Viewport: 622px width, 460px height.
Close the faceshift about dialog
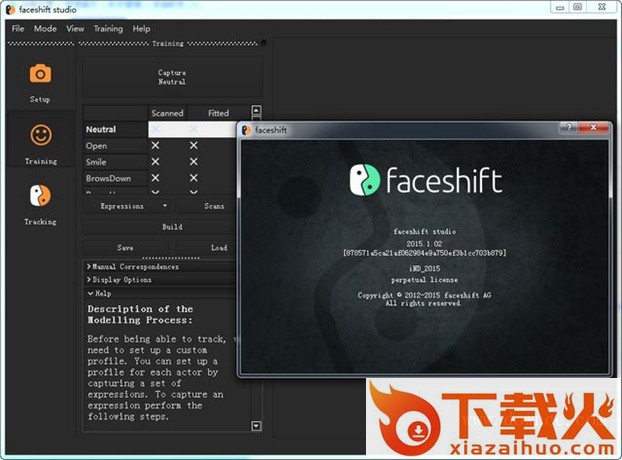593,127
